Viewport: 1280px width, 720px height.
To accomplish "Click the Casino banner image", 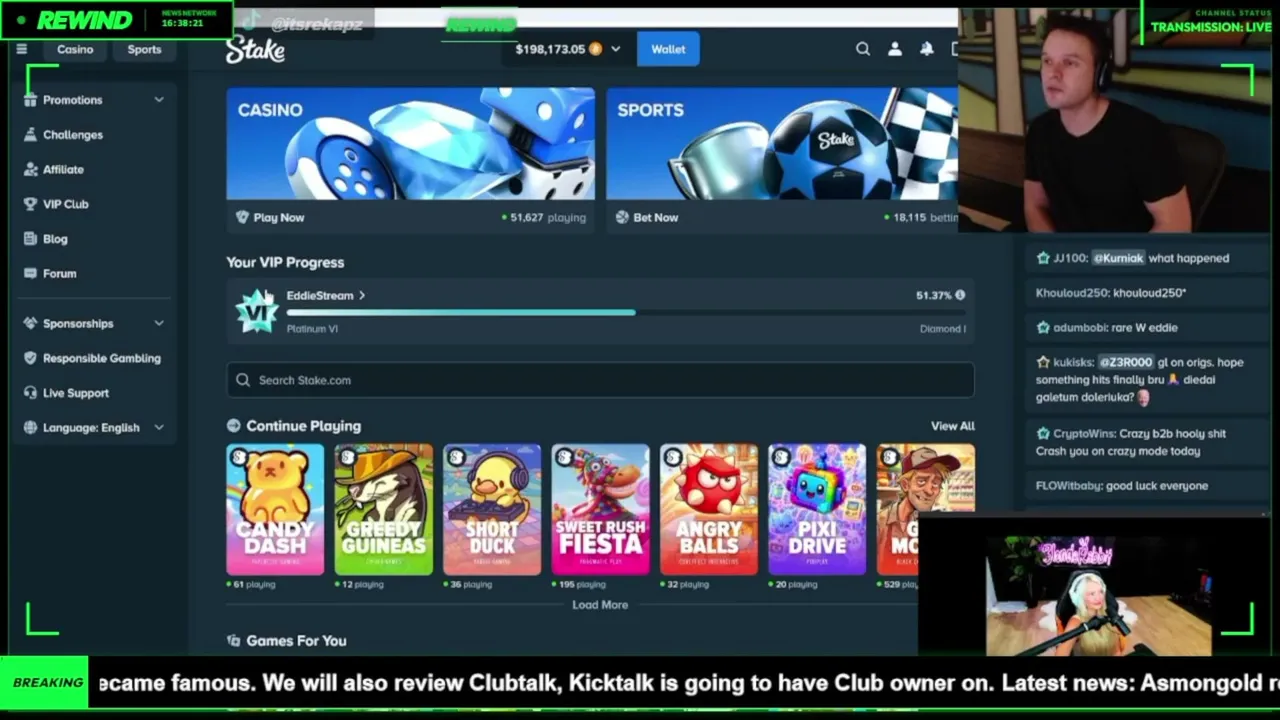I will [411, 144].
